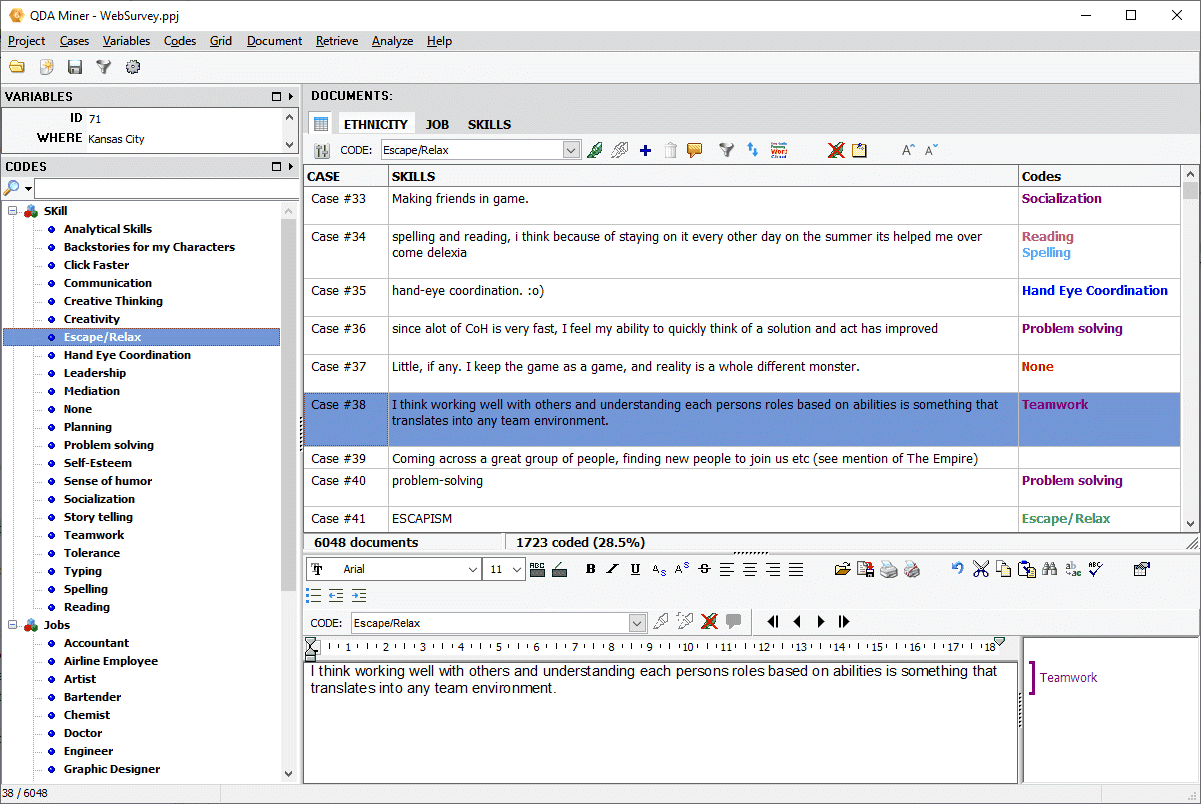Image resolution: width=1201 pixels, height=804 pixels.
Task: Toggle underline text formatting
Action: click(x=635, y=569)
